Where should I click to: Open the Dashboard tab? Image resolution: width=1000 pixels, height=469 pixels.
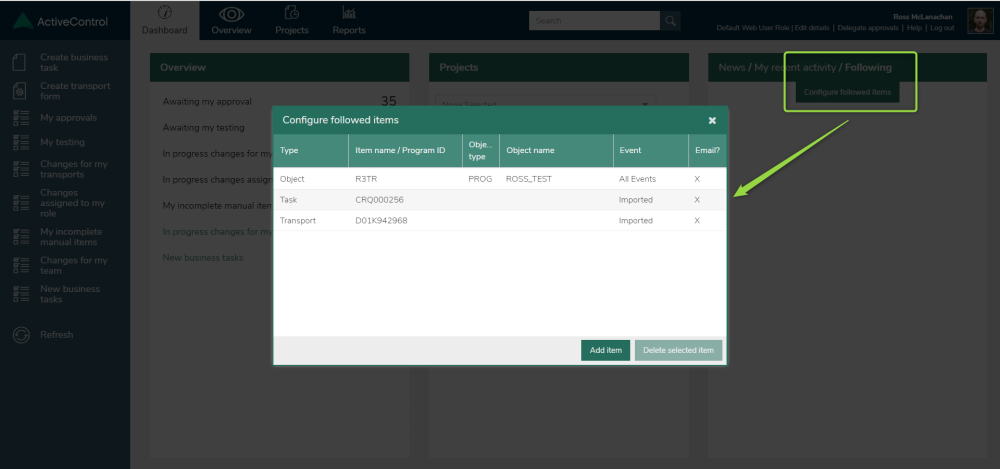(x=165, y=20)
